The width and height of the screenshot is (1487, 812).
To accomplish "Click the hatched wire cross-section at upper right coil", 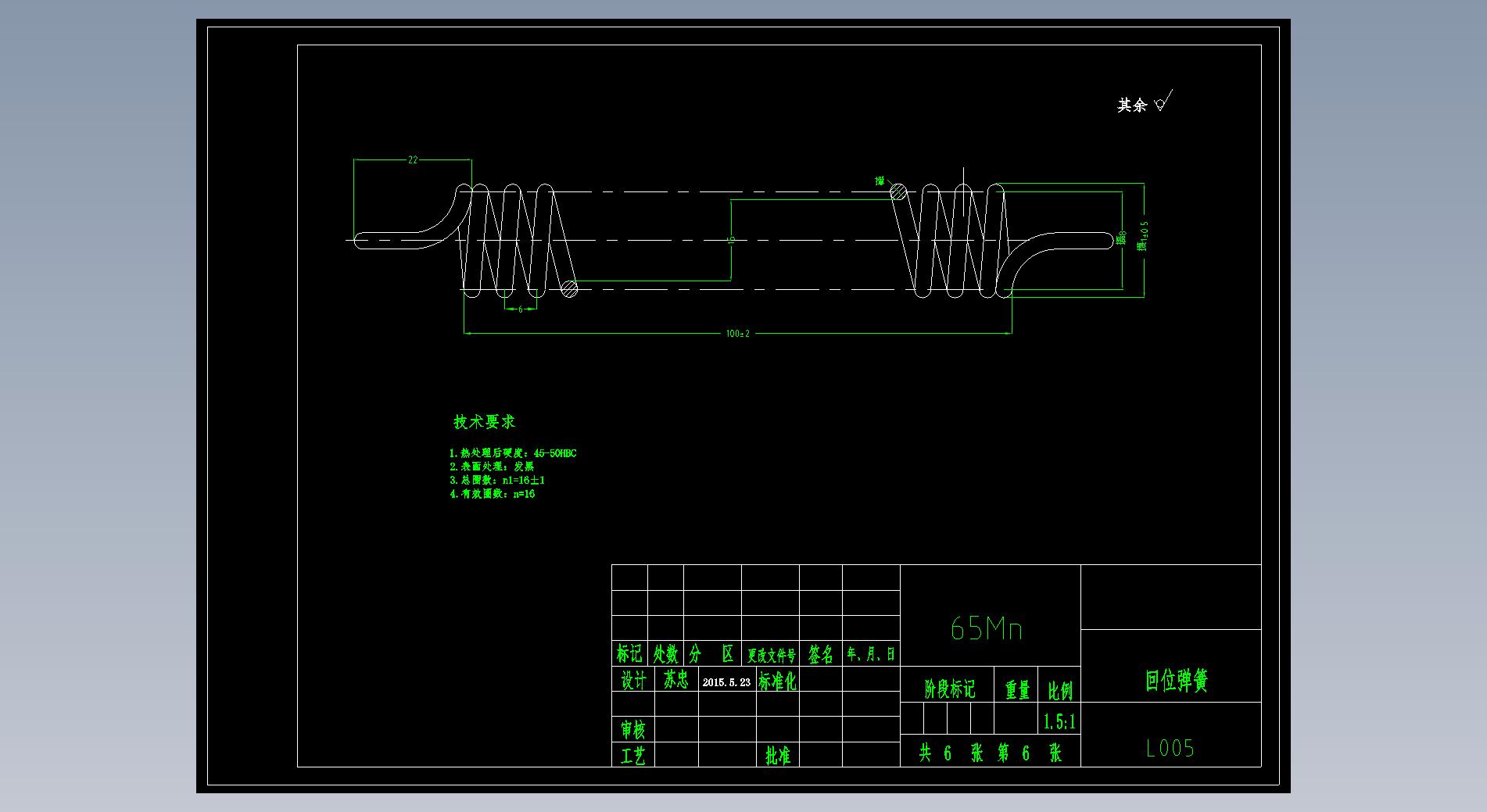I will coord(898,191).
